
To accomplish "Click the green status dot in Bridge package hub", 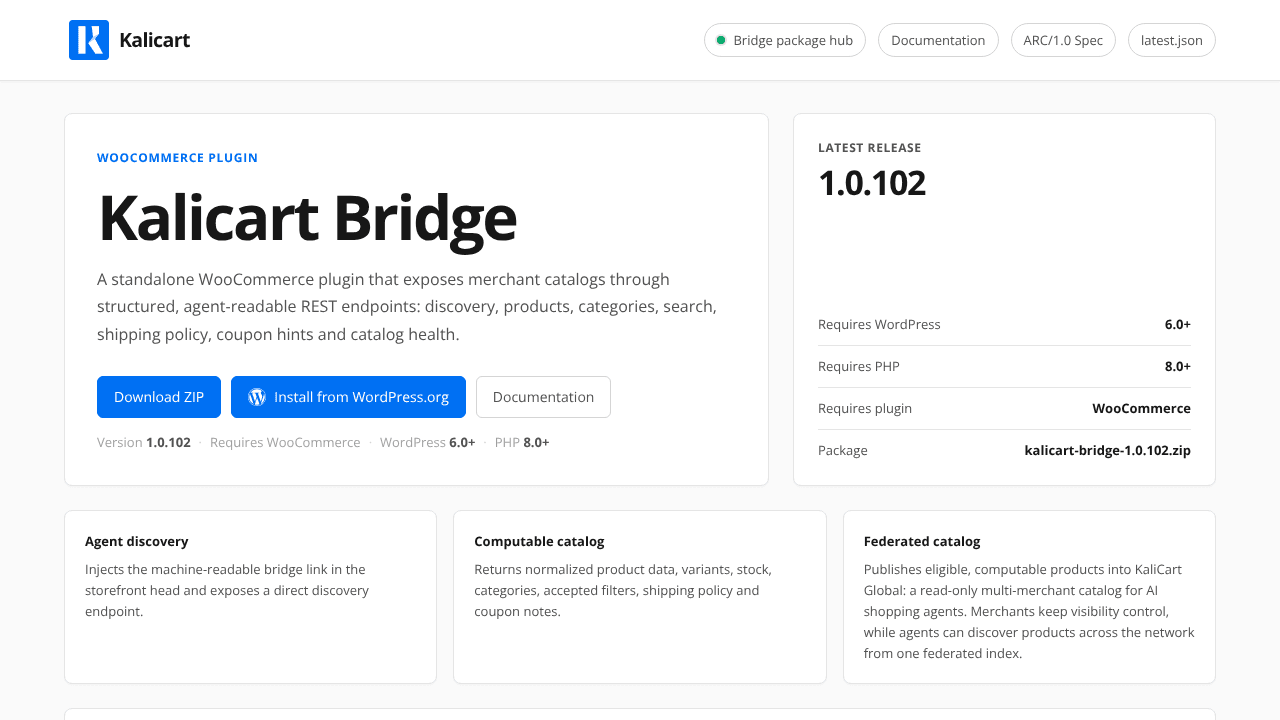I will pos(721,40).
